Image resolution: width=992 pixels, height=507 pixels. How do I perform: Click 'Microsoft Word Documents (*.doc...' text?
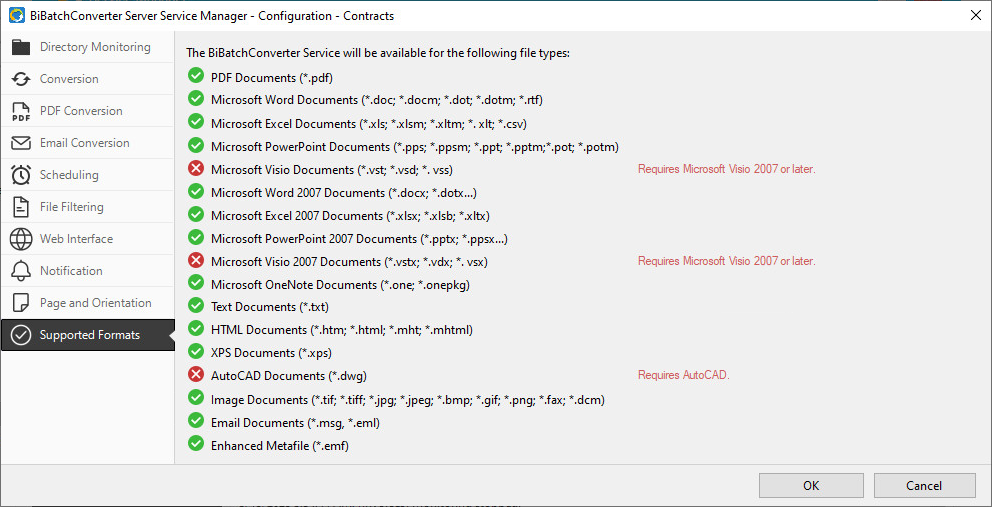pyautogui.click(x=377, y=100)
